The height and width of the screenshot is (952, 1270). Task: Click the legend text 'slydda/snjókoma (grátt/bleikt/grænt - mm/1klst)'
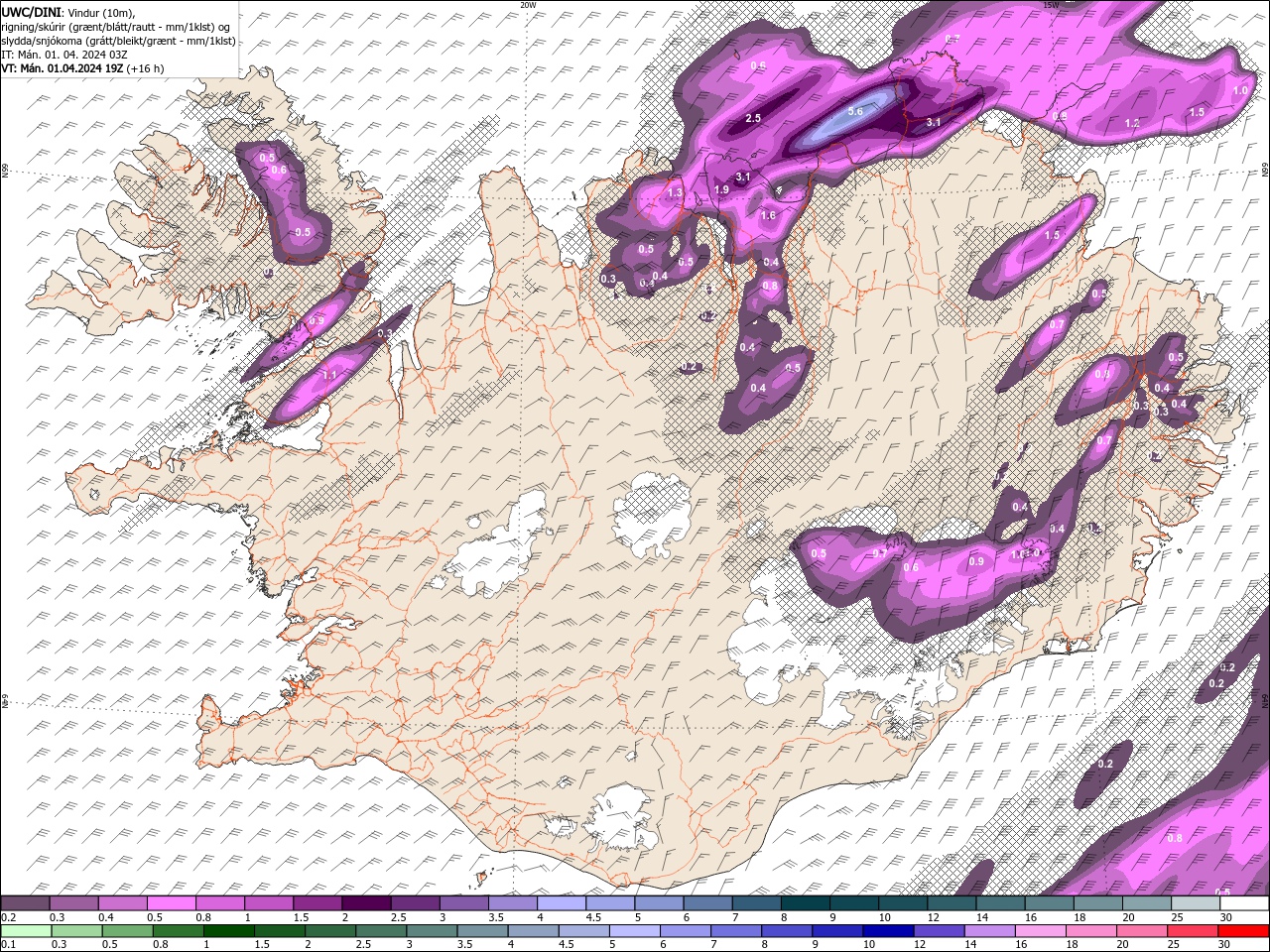click(118, 41)
